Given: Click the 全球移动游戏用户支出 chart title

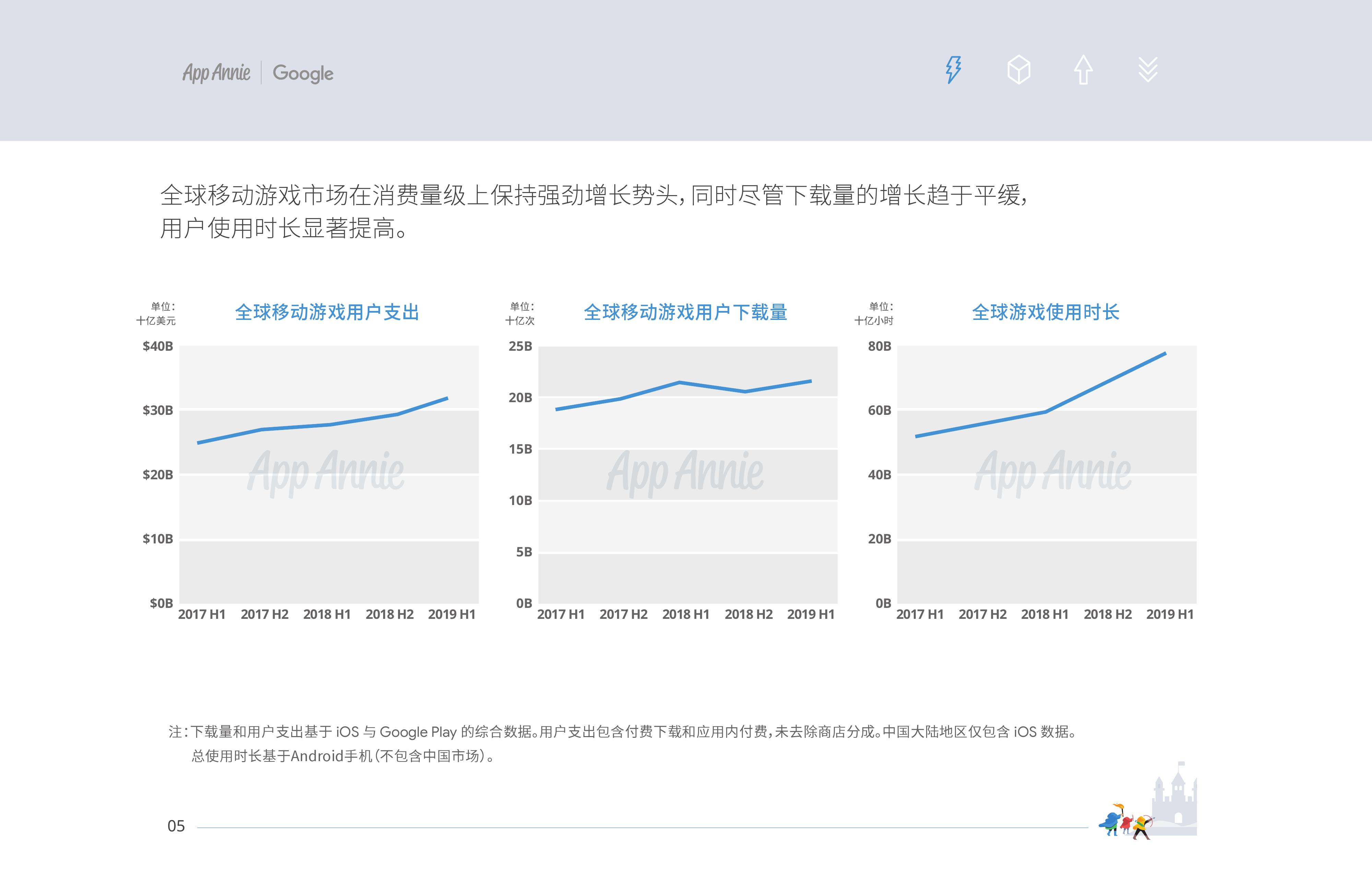Looking at the screenshot, I should (x=327, y=313).
